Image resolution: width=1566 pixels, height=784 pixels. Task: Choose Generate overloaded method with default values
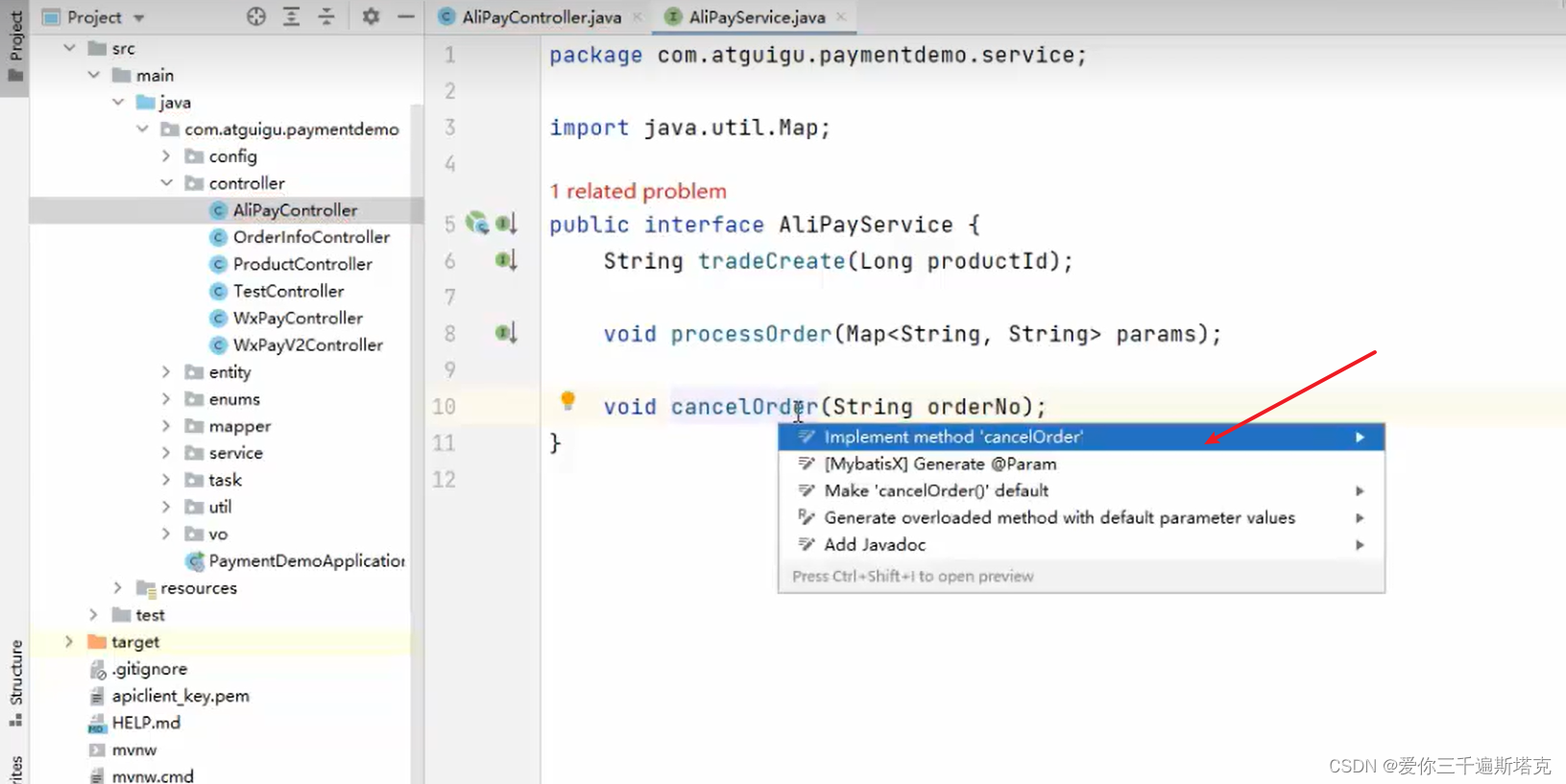[1081, 517]
